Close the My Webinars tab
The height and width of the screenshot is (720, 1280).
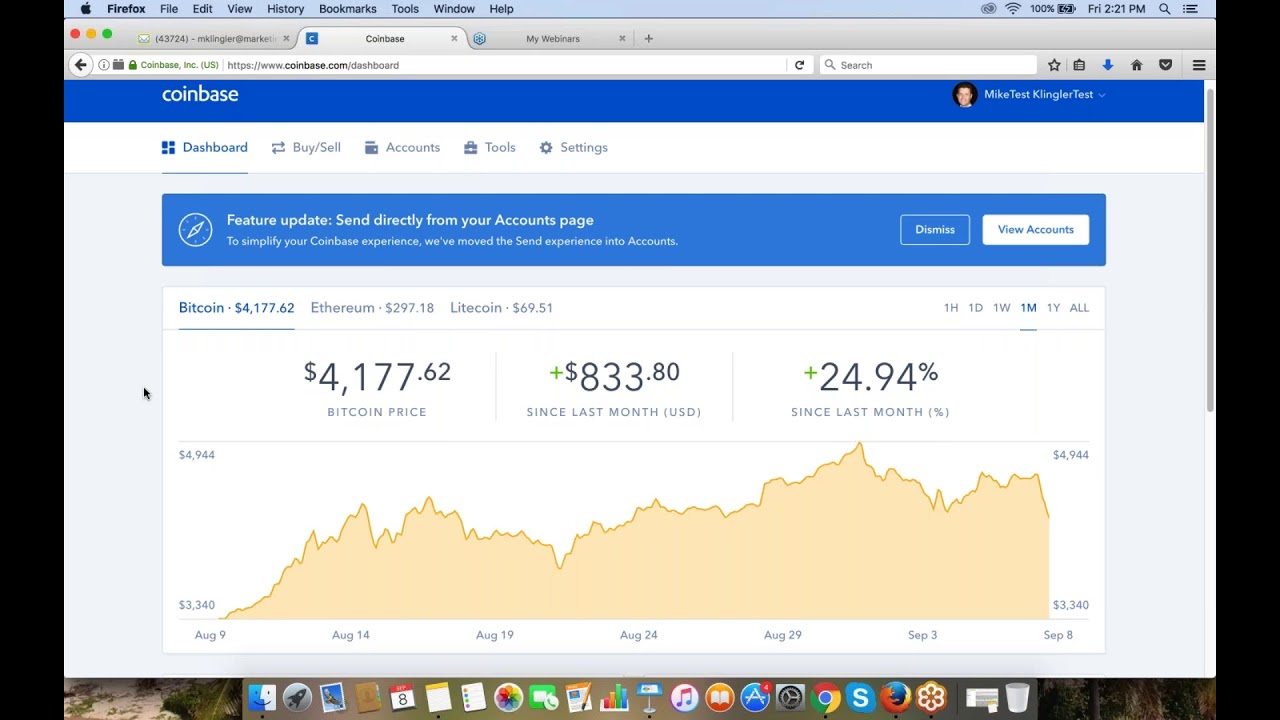click(x=622, y=38)
